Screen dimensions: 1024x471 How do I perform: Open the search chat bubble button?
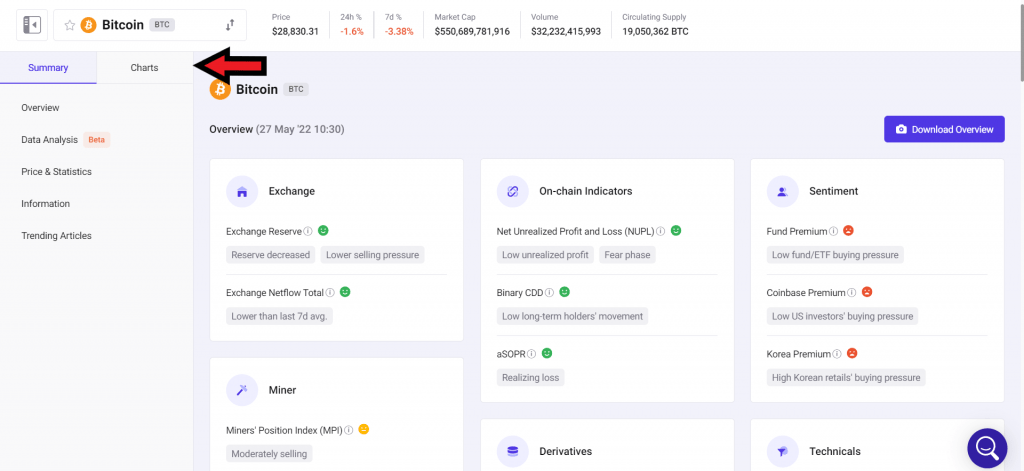click(986, 447)
